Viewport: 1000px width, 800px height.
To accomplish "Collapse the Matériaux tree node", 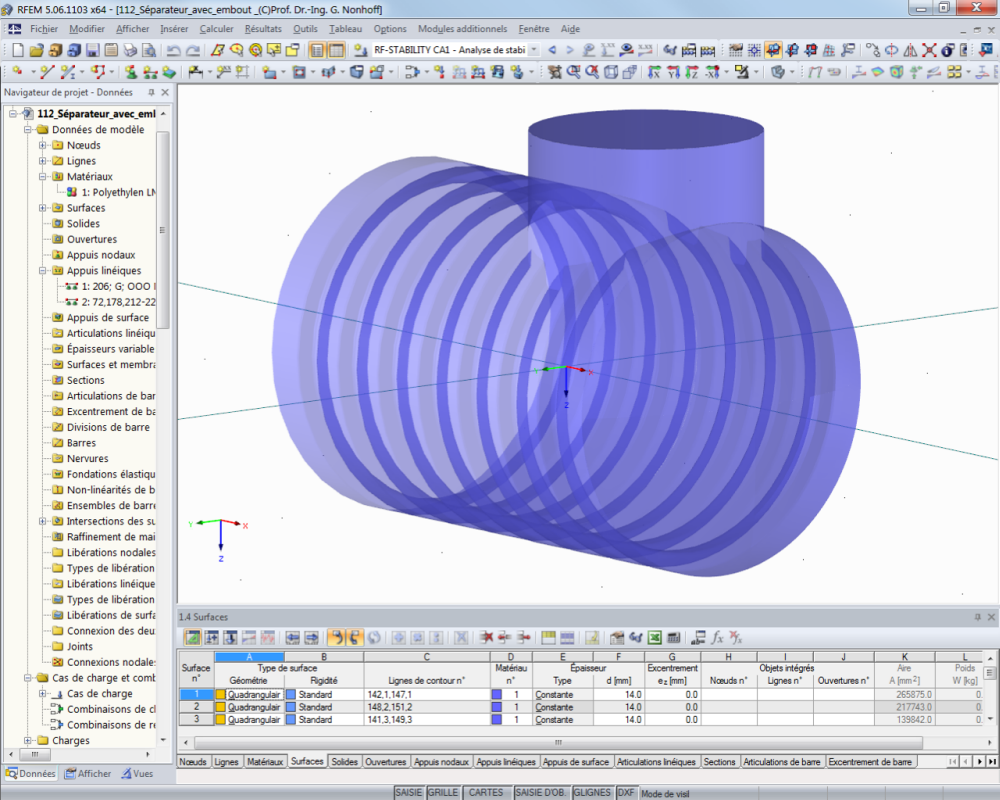I will (x=43, y=177).
